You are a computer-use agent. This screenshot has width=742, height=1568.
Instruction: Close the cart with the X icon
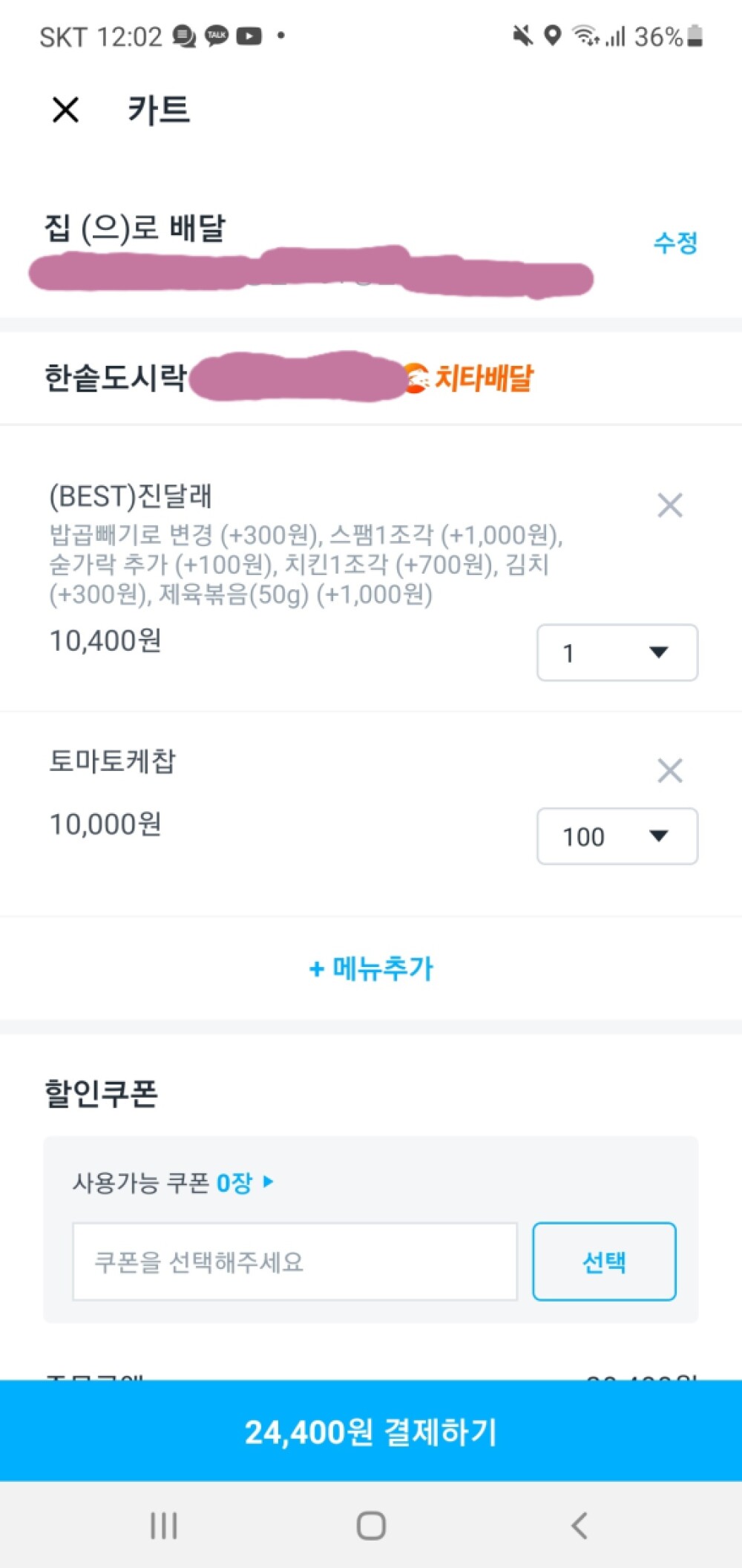[65, 110]
